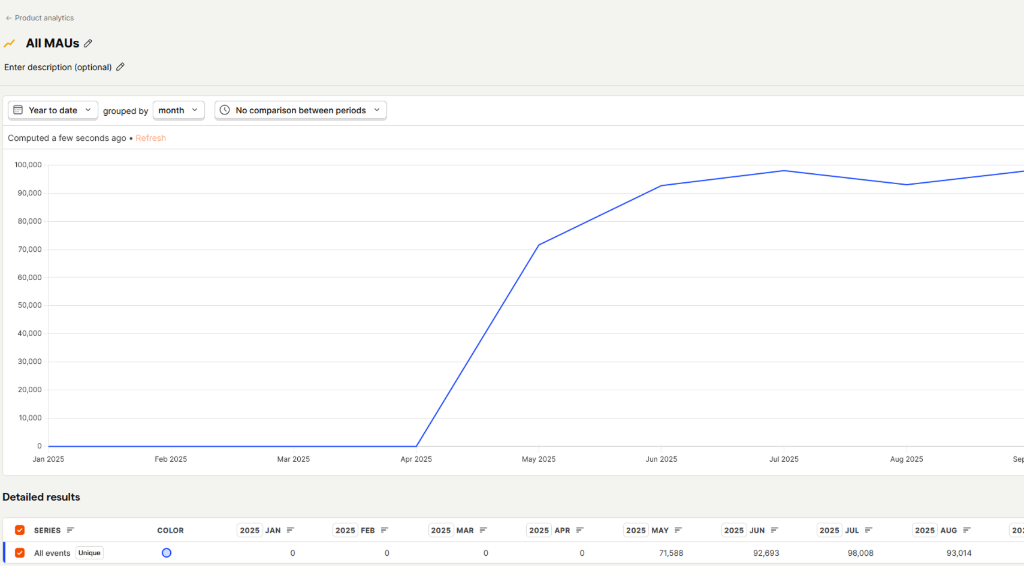Sort by the Series column sort icon
This screenshot has width=1024, height=566.
[x=70, y=530]
